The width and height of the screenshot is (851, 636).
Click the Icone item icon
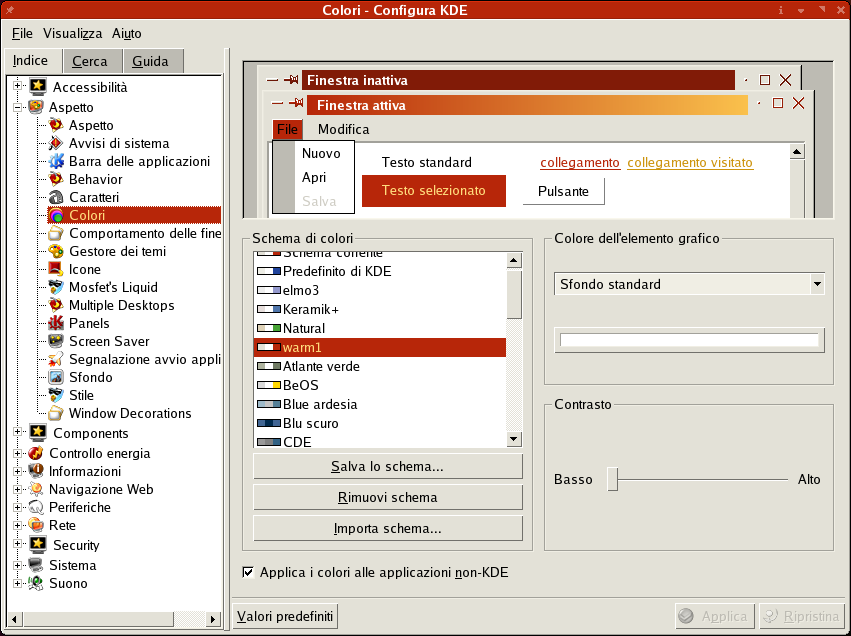[x=56, y=269]
